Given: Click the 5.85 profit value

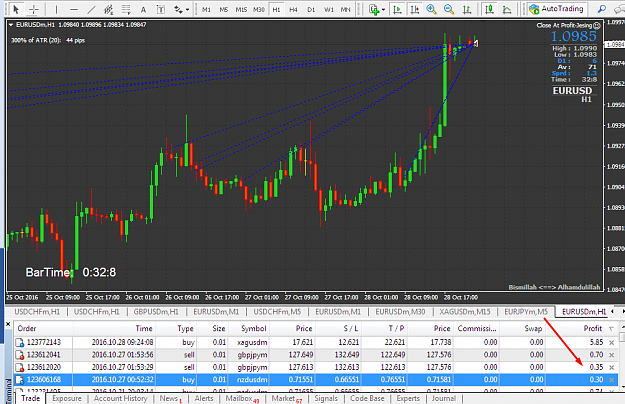Looking at the screenshot, I should (596, 342).
